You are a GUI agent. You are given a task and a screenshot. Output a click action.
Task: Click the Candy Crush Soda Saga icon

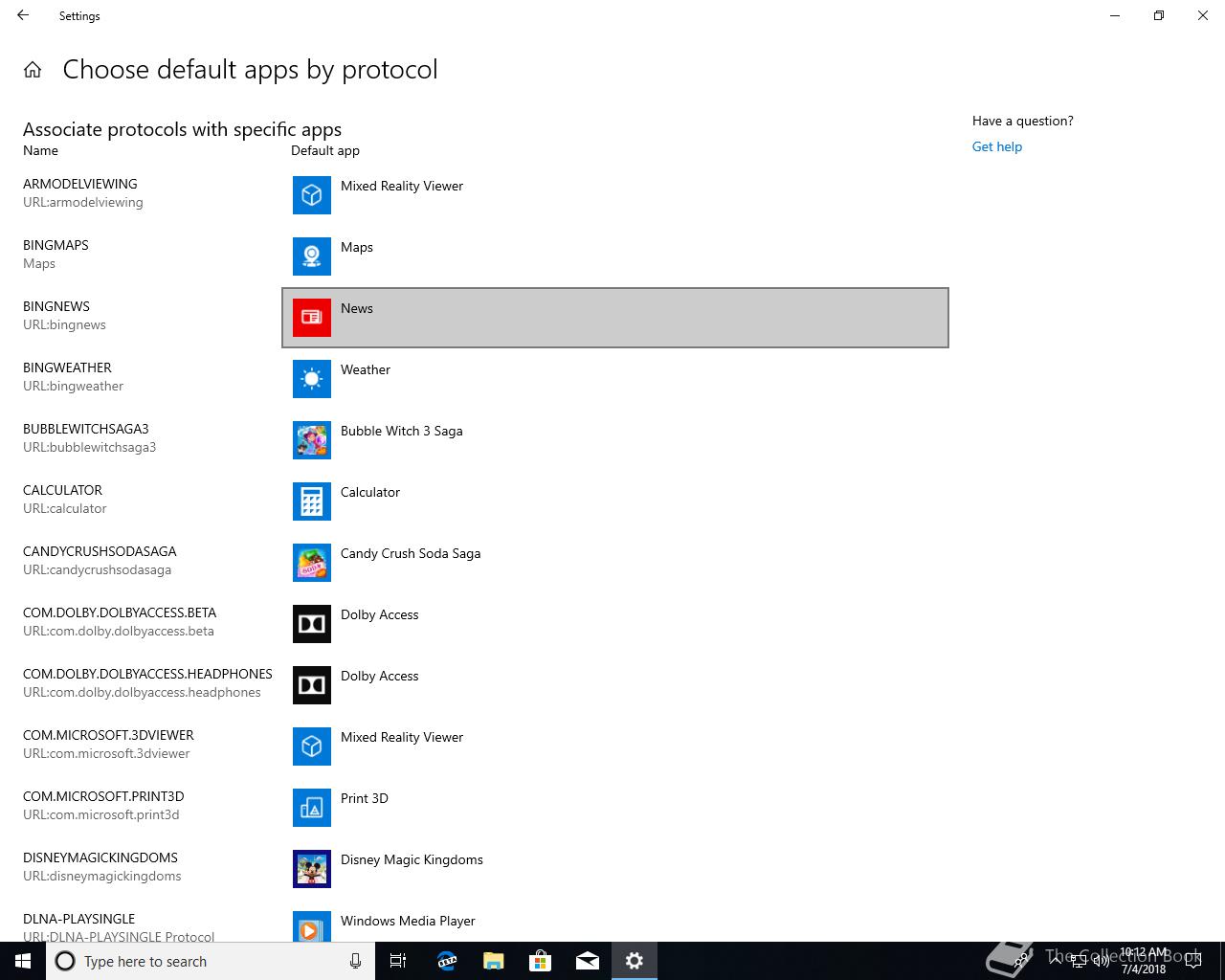point(312,563)
